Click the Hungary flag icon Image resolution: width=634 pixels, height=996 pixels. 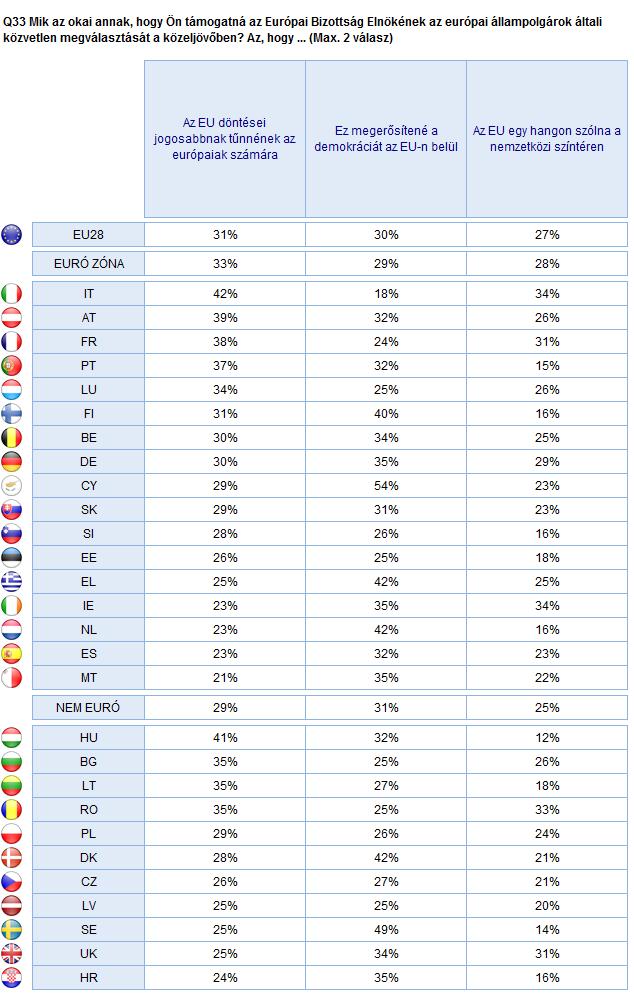11,738
